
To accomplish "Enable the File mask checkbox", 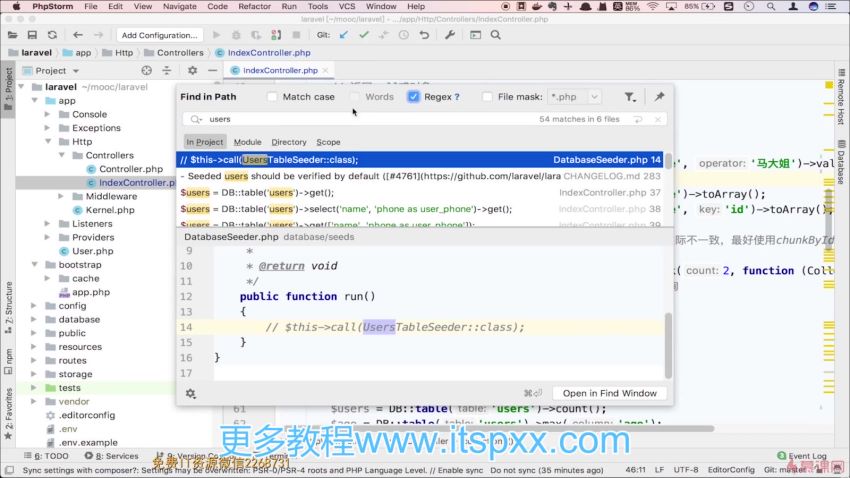I will (487, 97).
